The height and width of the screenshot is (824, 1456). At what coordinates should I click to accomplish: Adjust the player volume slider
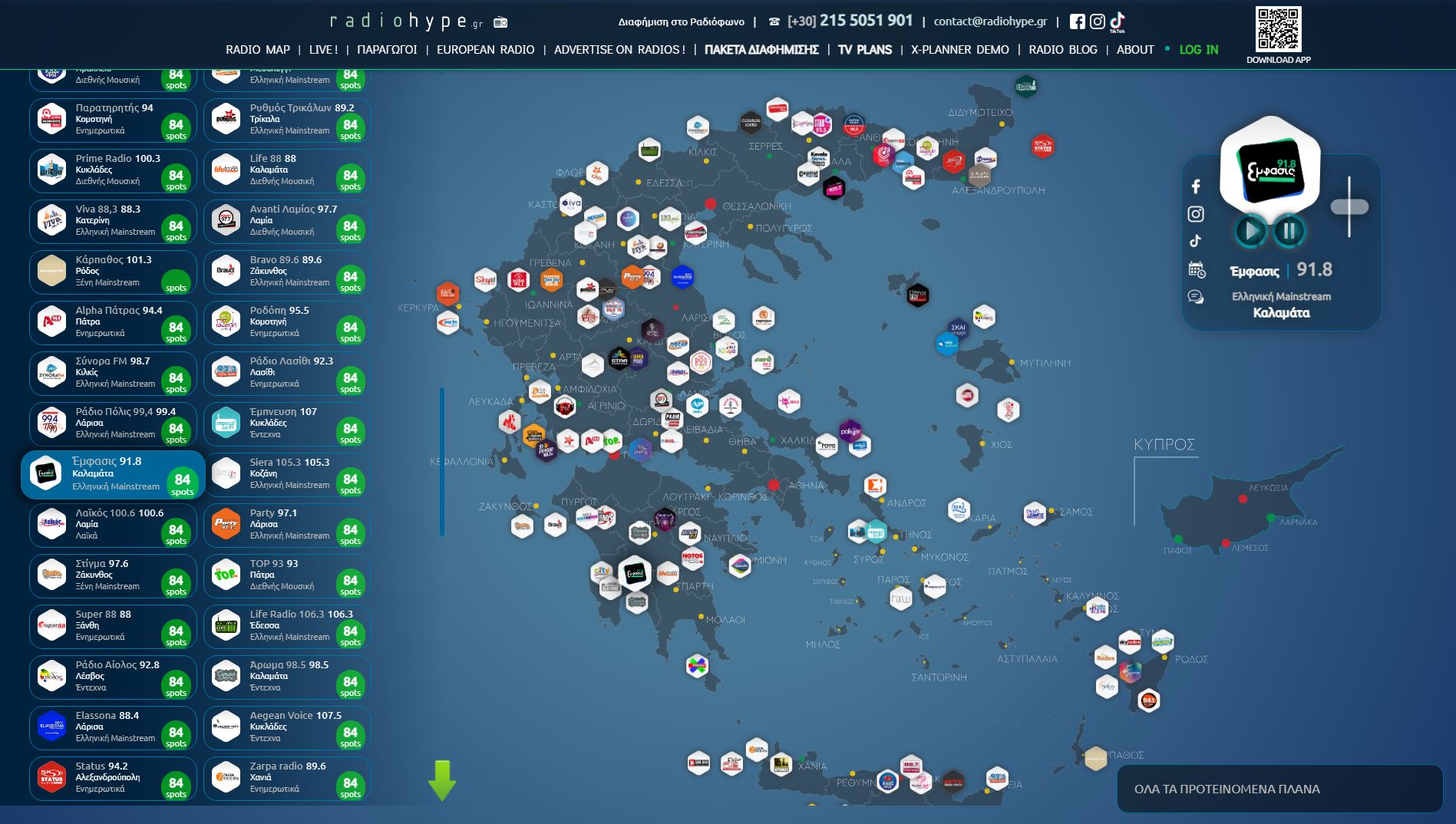(x=1349, y=206)
